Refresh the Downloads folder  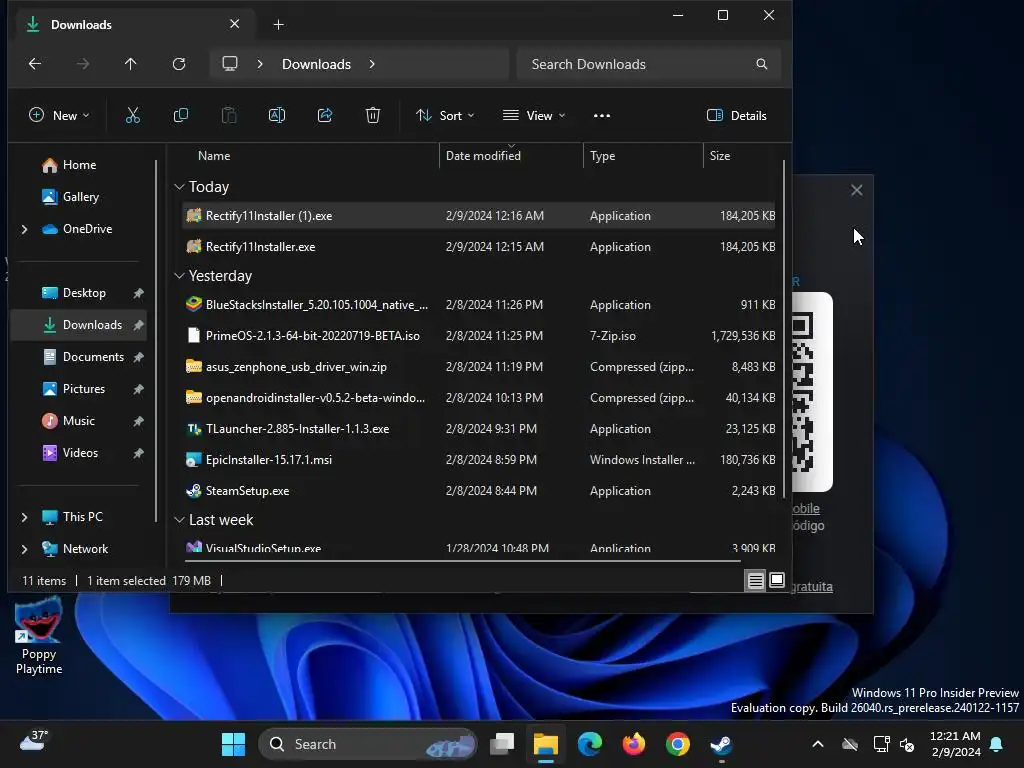179,64
